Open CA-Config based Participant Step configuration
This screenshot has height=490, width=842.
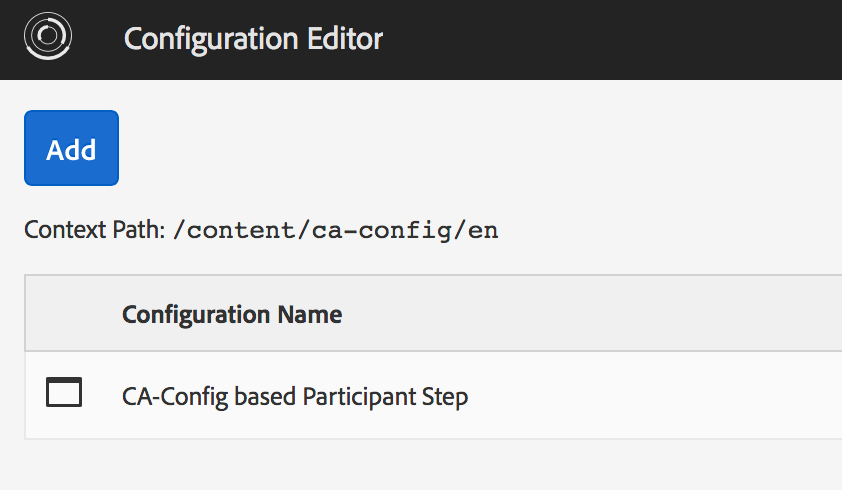[x=295, y=396]
